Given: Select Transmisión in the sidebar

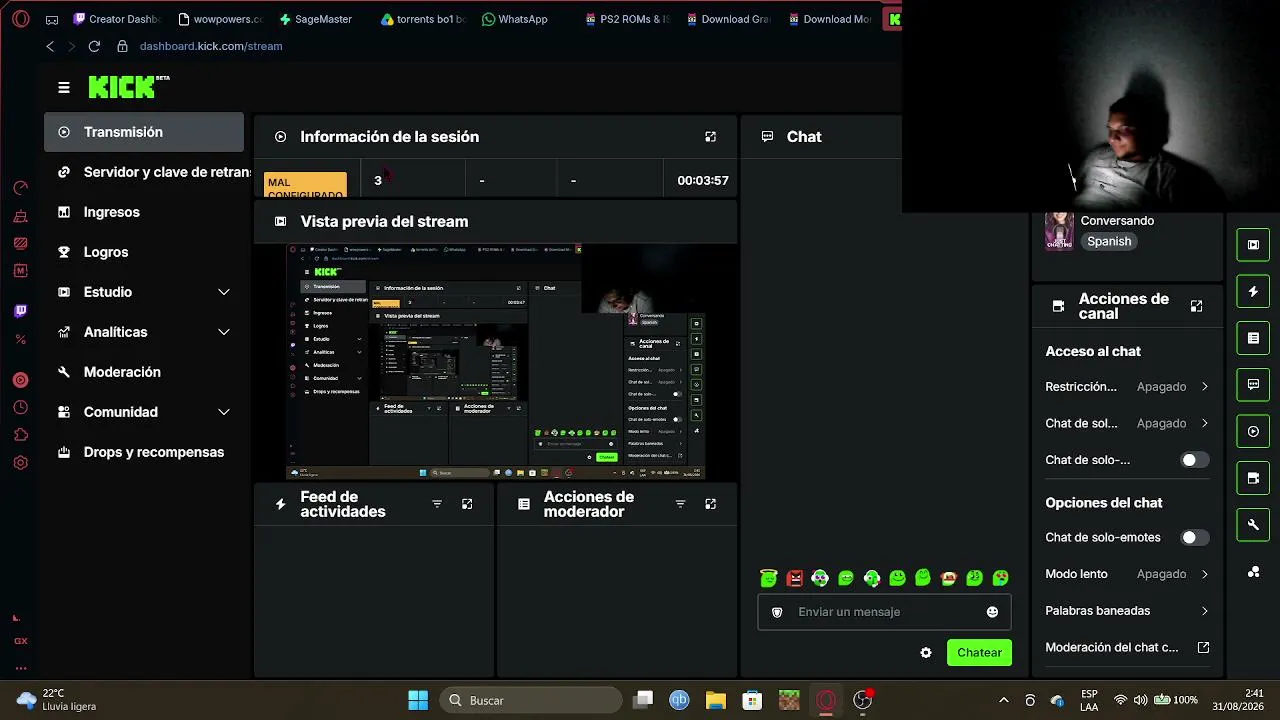Looking at the screenshot, I should coord(144,132).
